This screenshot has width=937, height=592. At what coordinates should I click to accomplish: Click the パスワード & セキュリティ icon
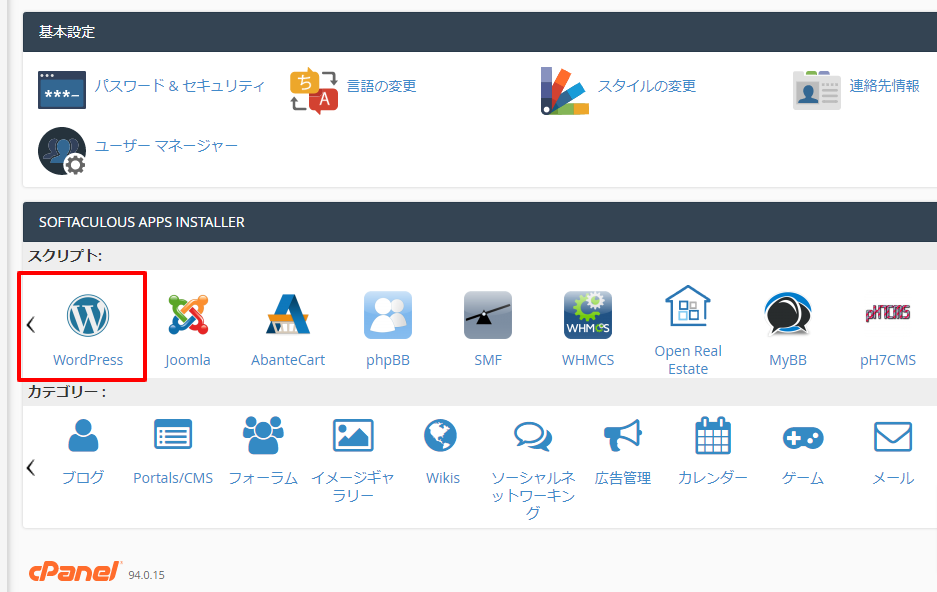[x=62, y=90]
